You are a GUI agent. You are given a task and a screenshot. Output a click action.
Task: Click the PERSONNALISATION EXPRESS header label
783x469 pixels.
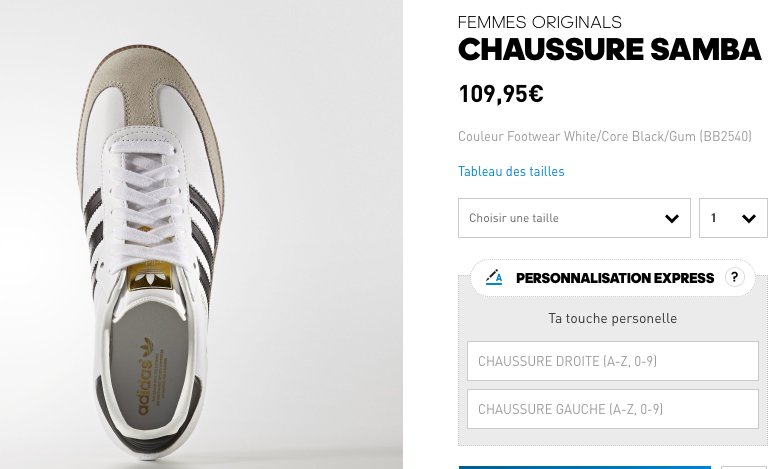point(615,278)
